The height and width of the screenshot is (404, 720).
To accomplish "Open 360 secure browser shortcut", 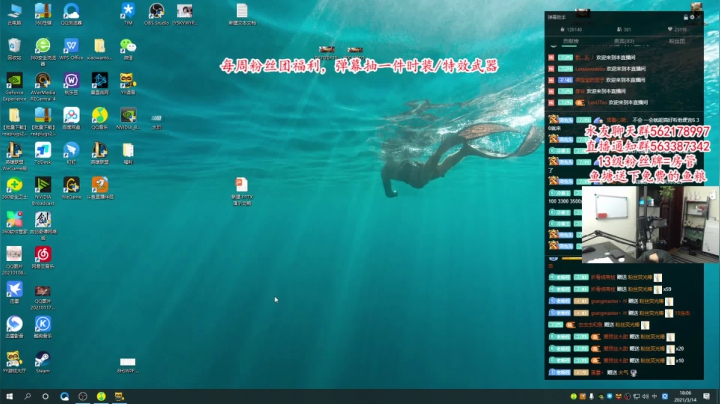I will [43, 51].
